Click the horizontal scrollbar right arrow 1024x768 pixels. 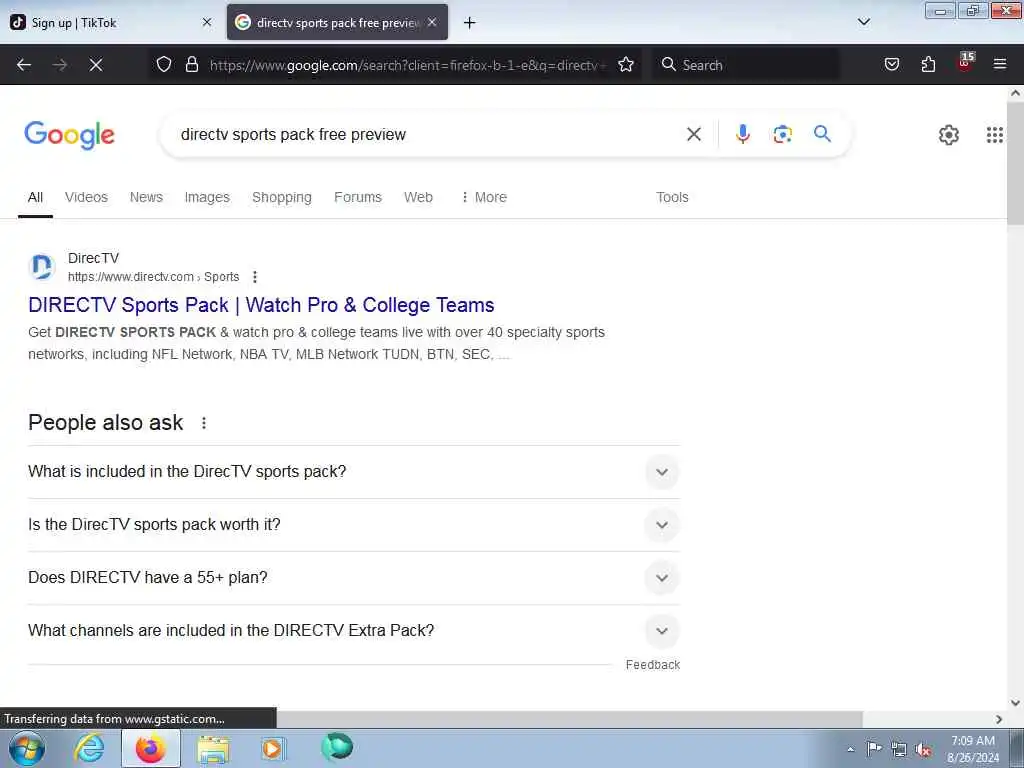click(x=999, y=719)
